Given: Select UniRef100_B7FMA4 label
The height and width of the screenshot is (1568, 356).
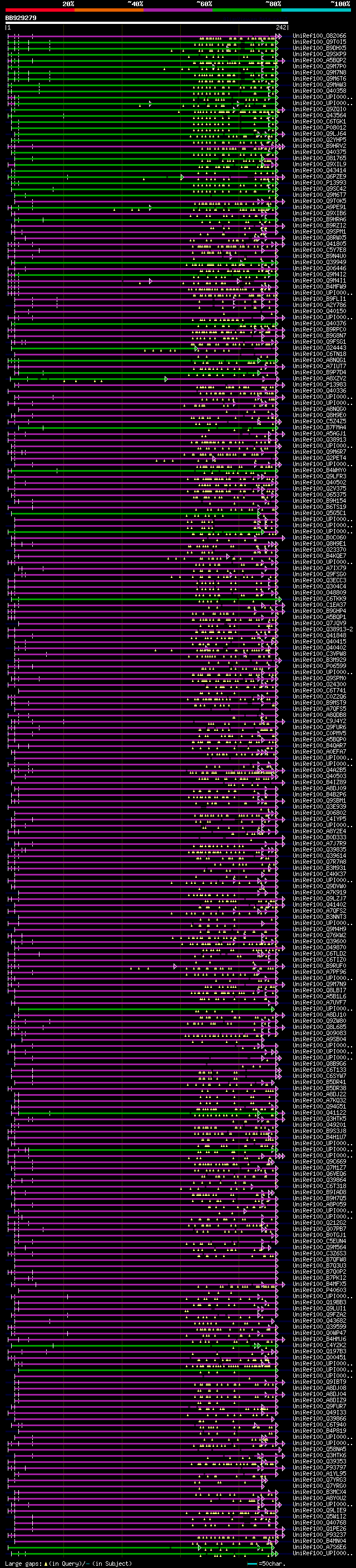Looking at the screenshot, I should 319,427.
